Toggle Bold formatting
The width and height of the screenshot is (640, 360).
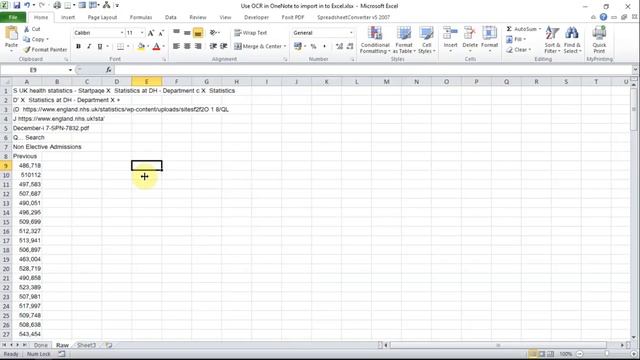[x=78, y=47]
